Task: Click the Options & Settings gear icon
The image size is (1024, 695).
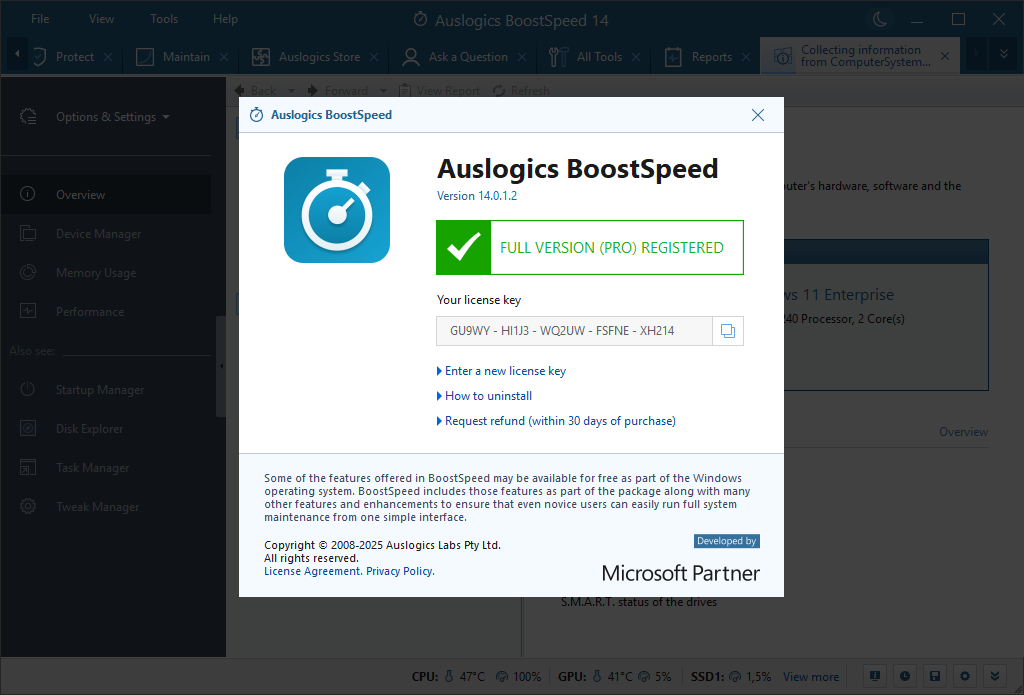Action: [x=28, y=116]
